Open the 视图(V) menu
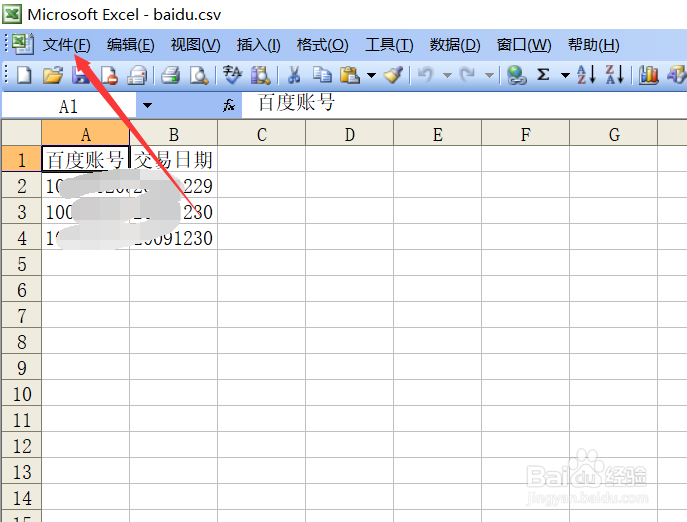Screen dimensions: 687x522 (195, 45)
